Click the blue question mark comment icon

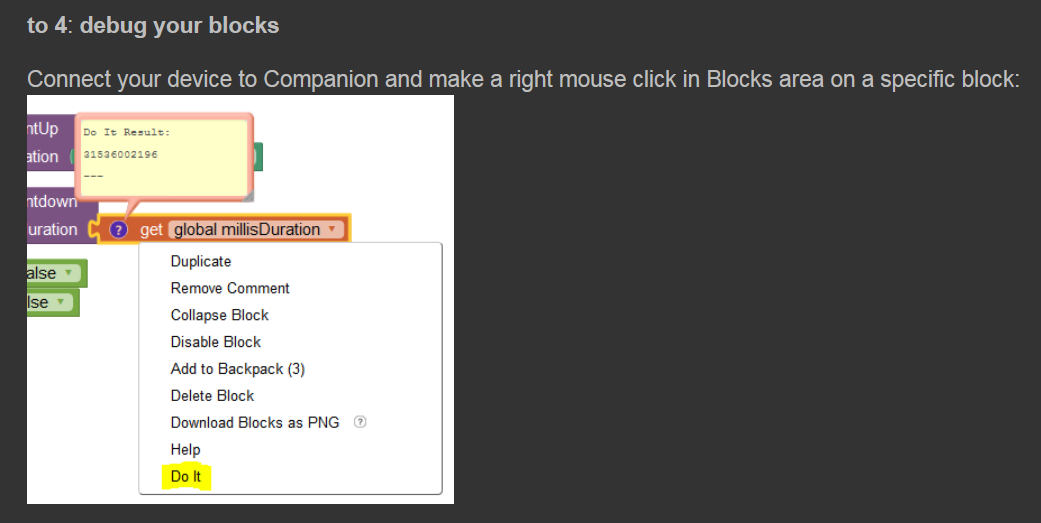[119, 230]
